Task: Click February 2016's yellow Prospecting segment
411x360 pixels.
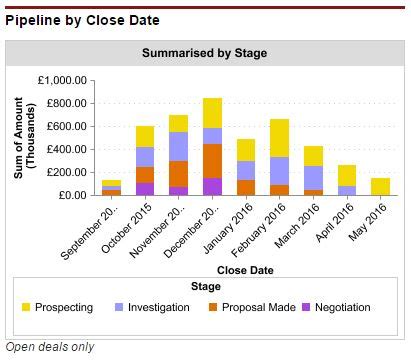Action: pos(279,138)
